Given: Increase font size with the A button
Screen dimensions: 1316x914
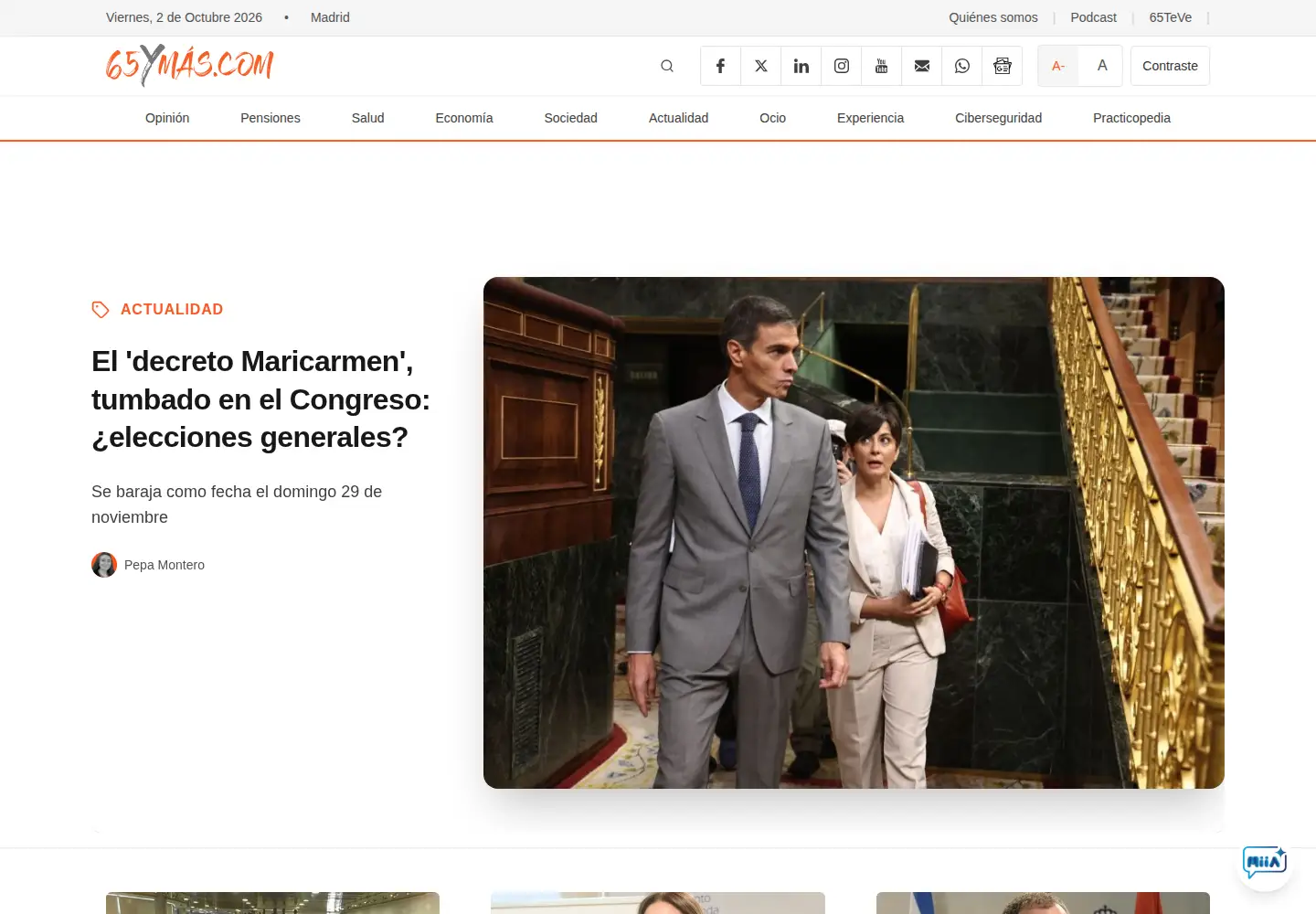Looking at the screenshot, I should pyautogui.click(x=1101, y=66).
